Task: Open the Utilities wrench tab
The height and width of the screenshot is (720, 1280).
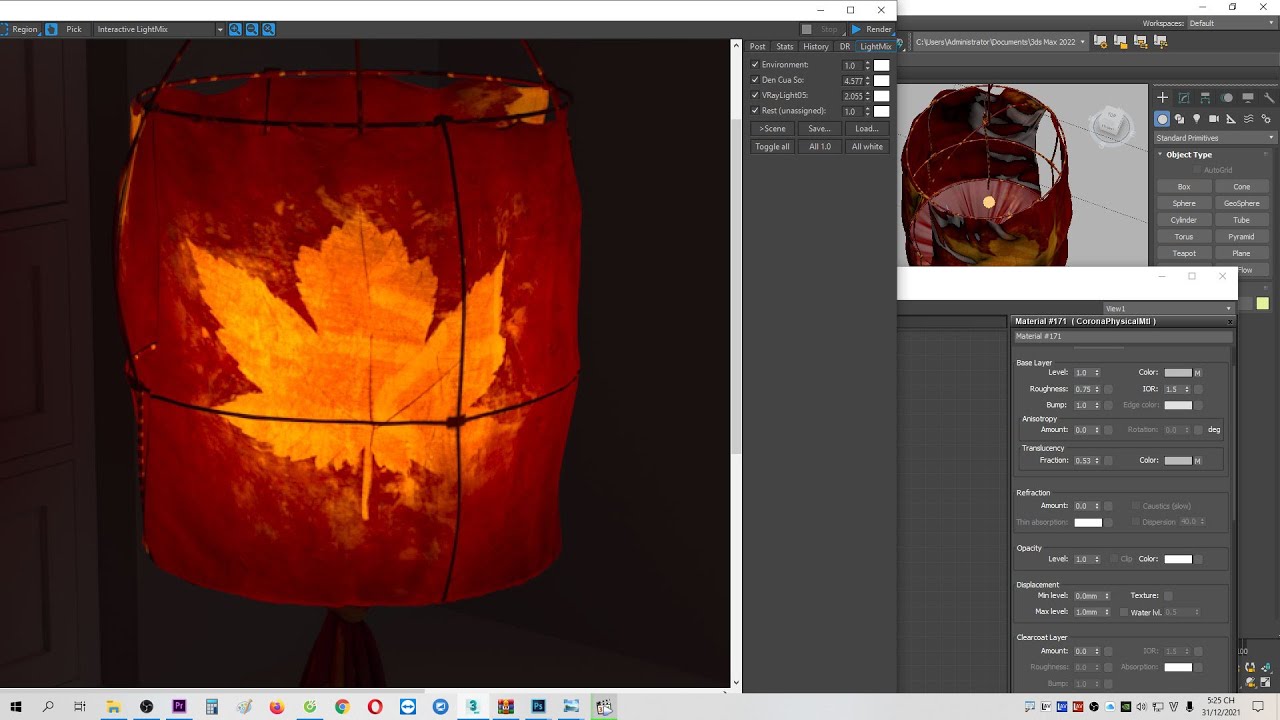Action: click(1269, 97)
